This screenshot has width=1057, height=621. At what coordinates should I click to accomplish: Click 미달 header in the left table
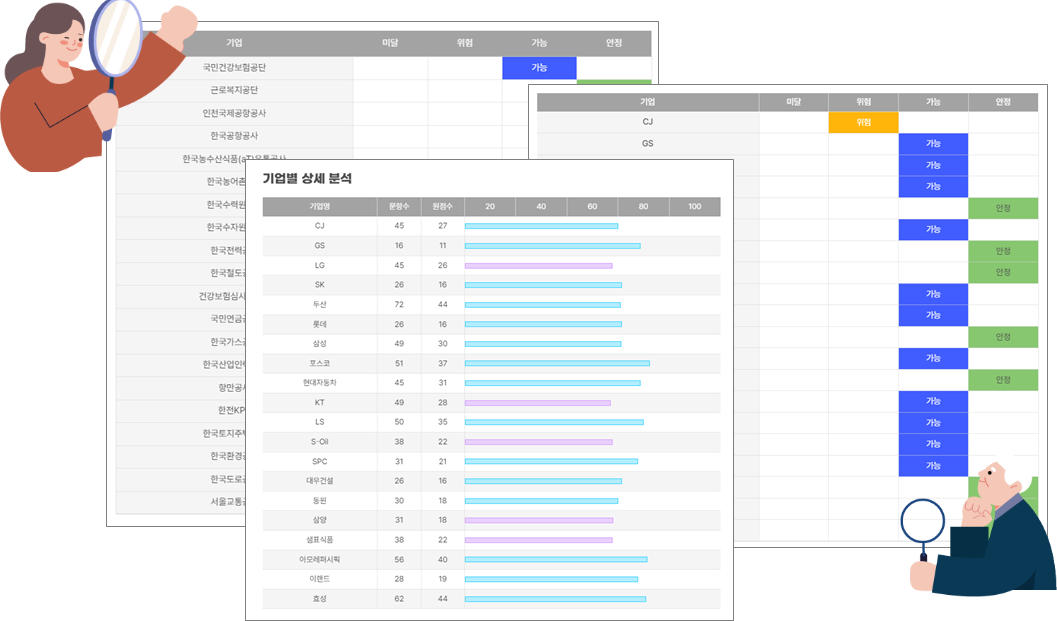(x=390, y=42)
